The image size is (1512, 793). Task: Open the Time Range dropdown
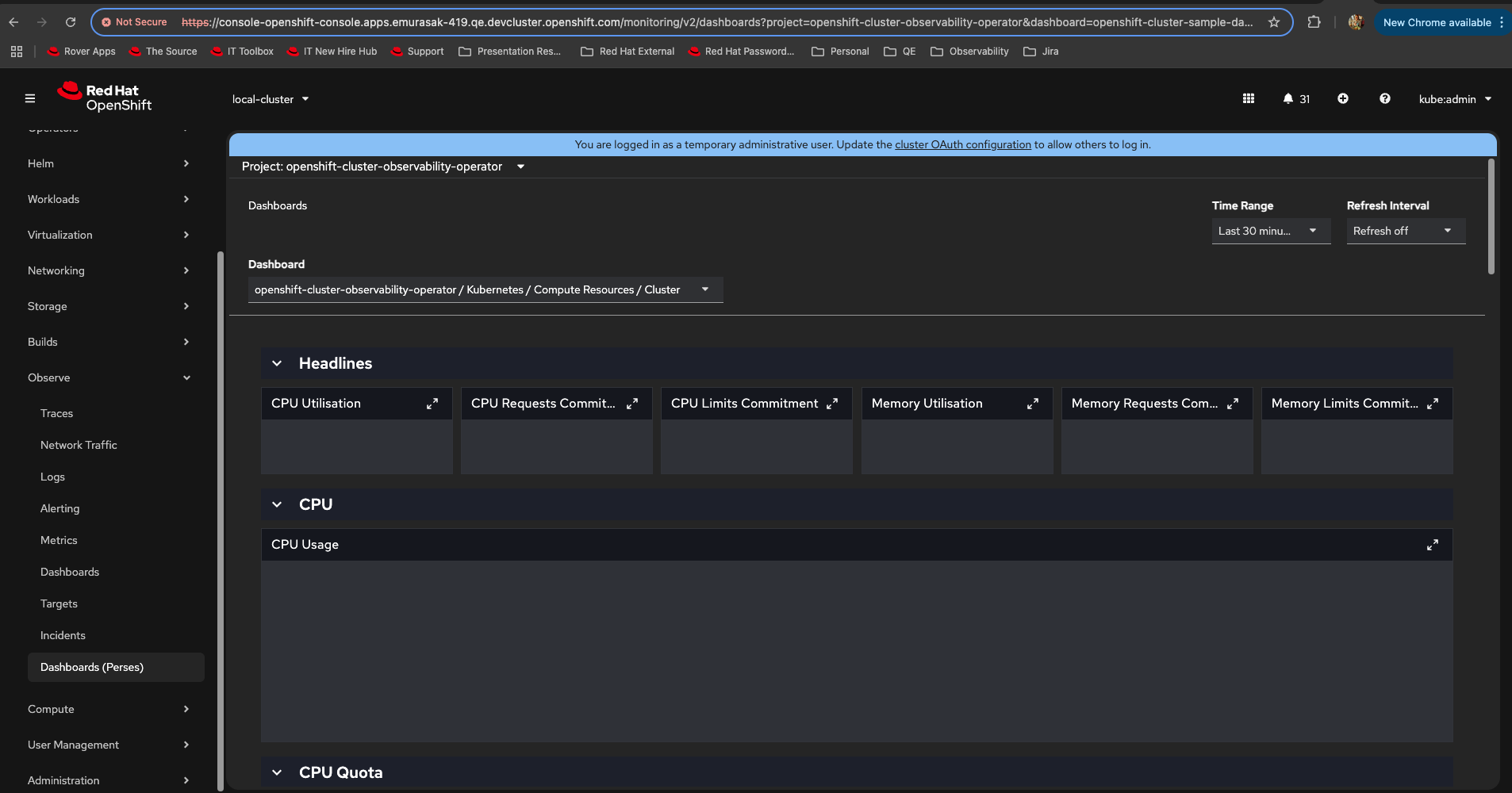tap(1270, 231)
